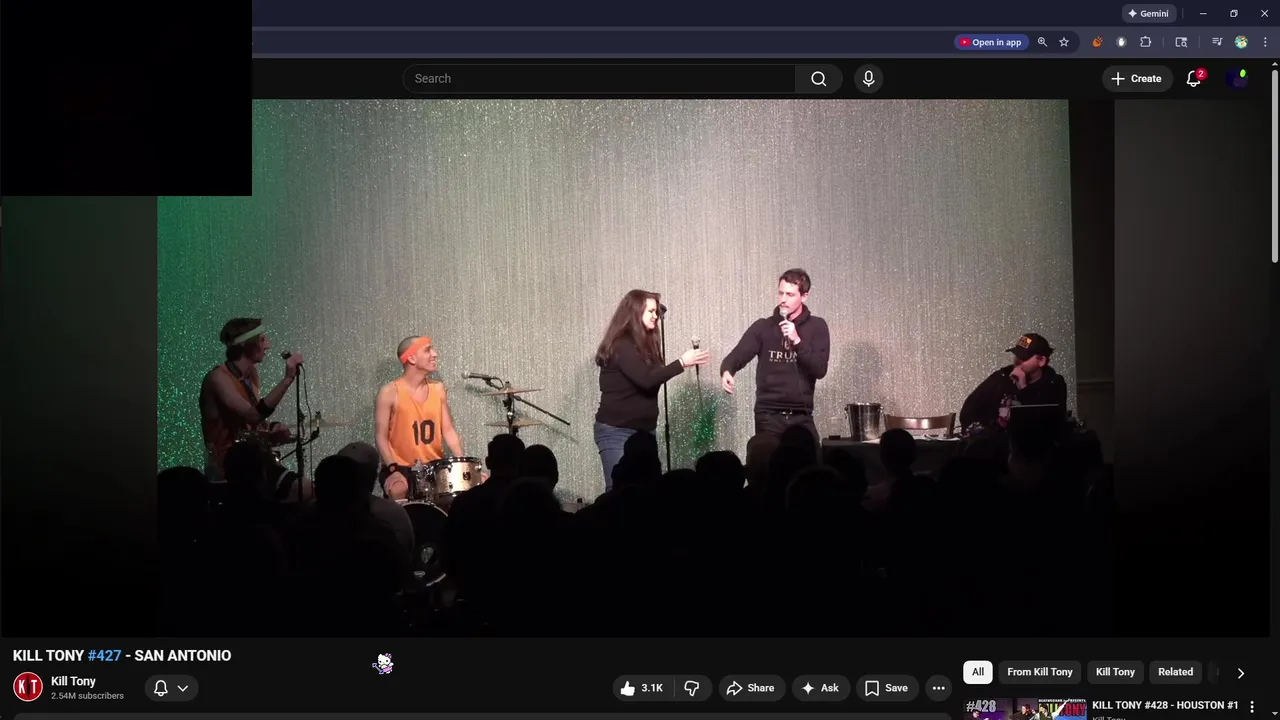Bookmark this page with the star icon
The image size is (1280, 720).
1064,42
